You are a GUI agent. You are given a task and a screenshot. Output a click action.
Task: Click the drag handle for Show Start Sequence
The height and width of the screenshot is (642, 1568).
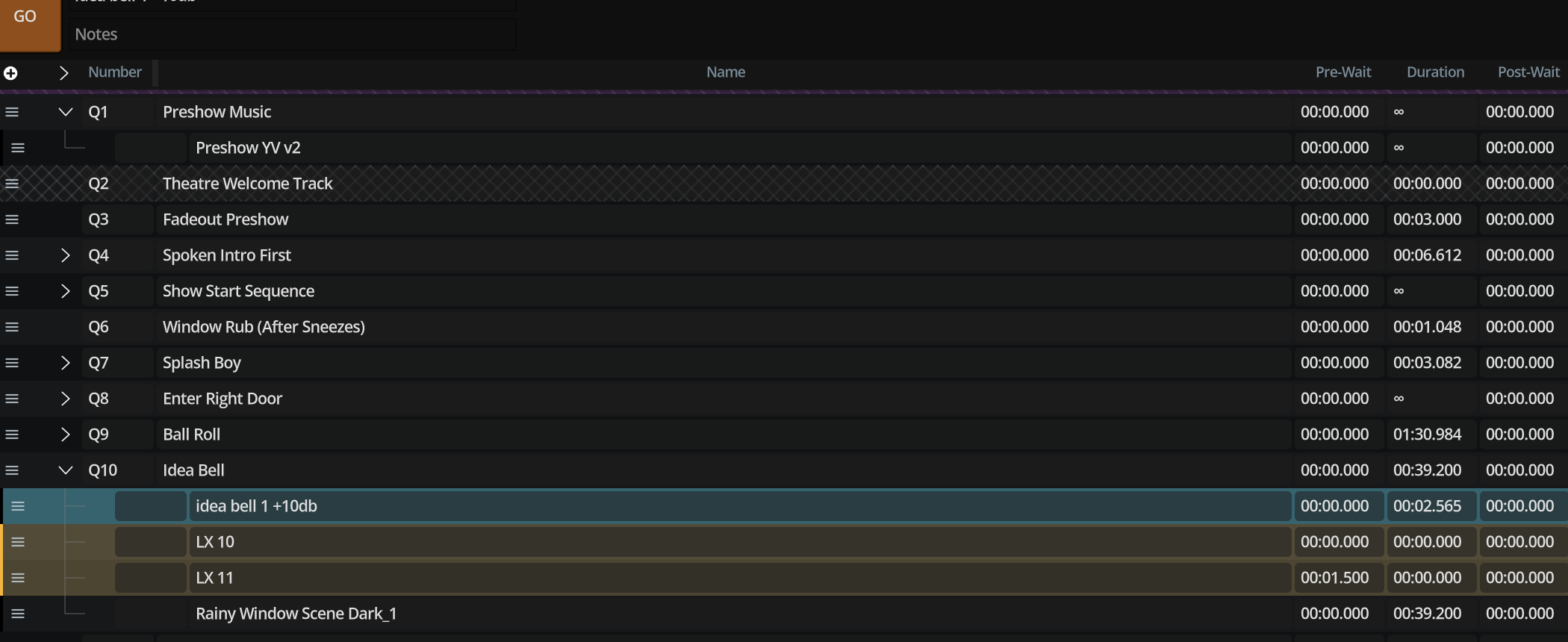tap(12, 291)
